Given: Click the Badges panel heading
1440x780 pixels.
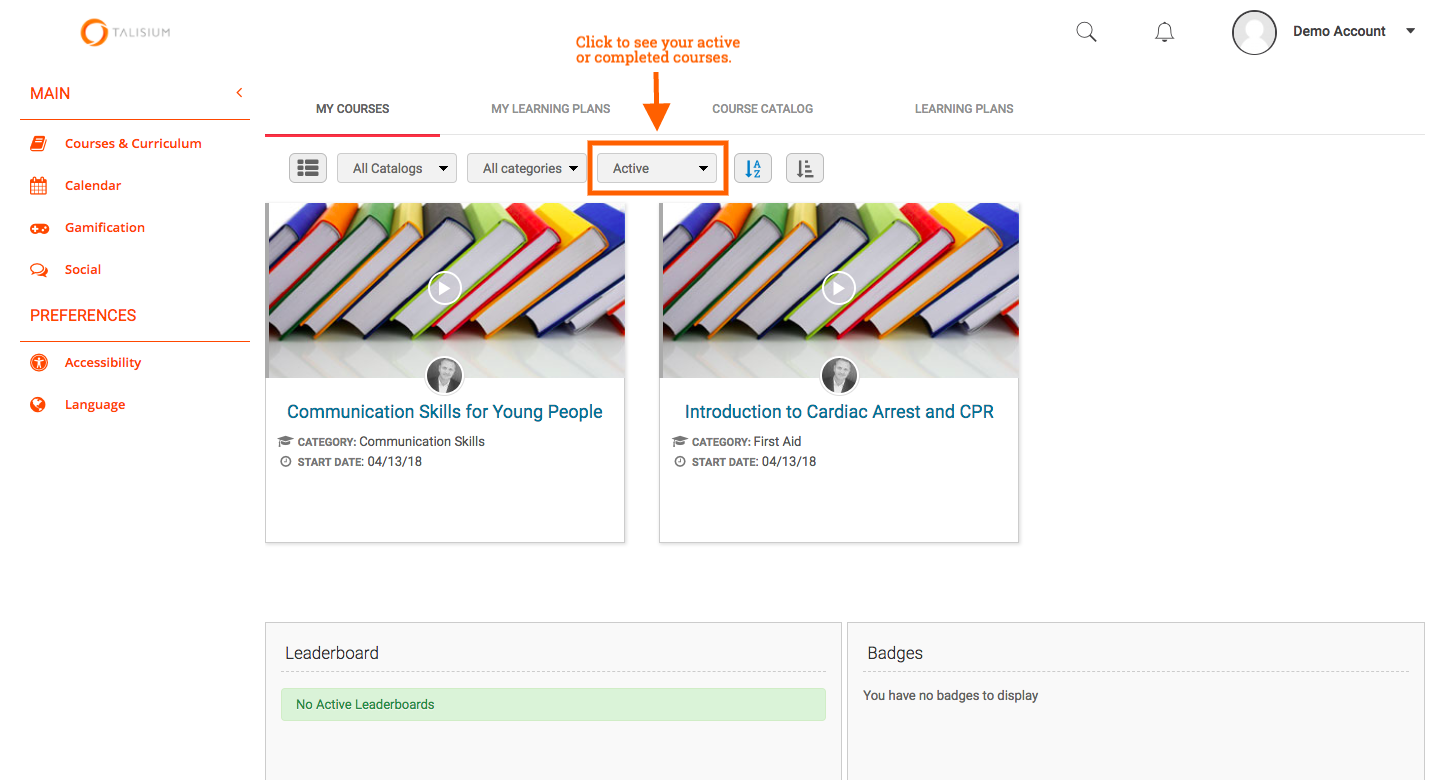Looking at the screenshot, I should (x=895, y=653).
